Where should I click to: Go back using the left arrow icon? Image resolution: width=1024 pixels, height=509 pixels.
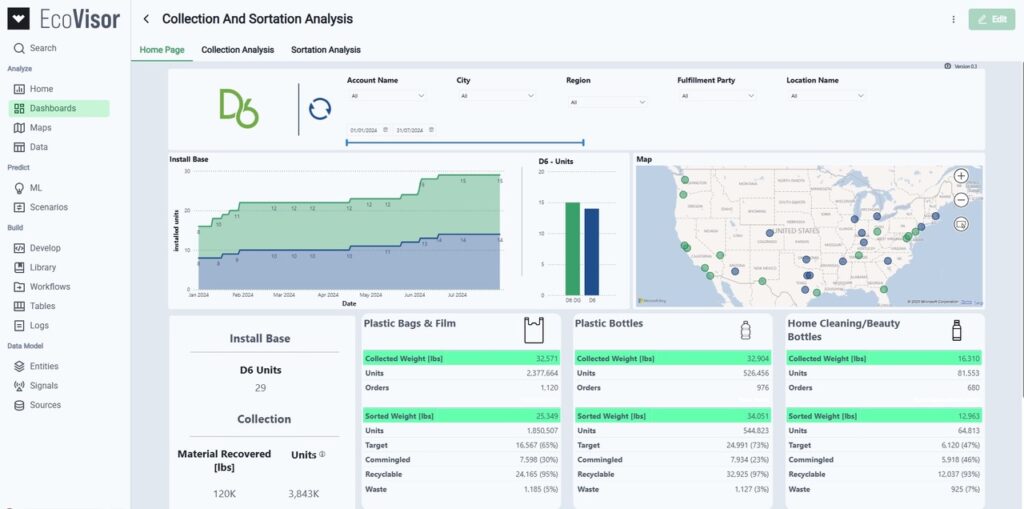146,19
